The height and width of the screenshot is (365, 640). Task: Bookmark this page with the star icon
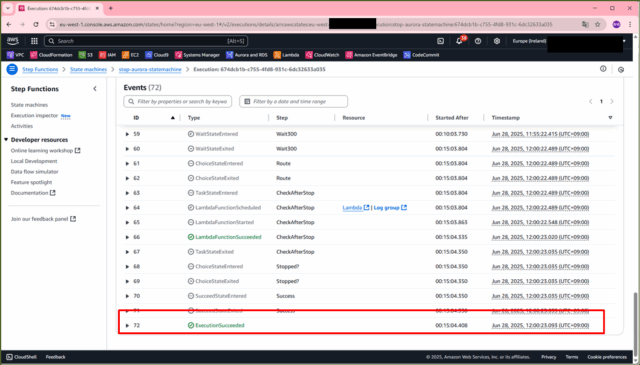tap(598, 24)
